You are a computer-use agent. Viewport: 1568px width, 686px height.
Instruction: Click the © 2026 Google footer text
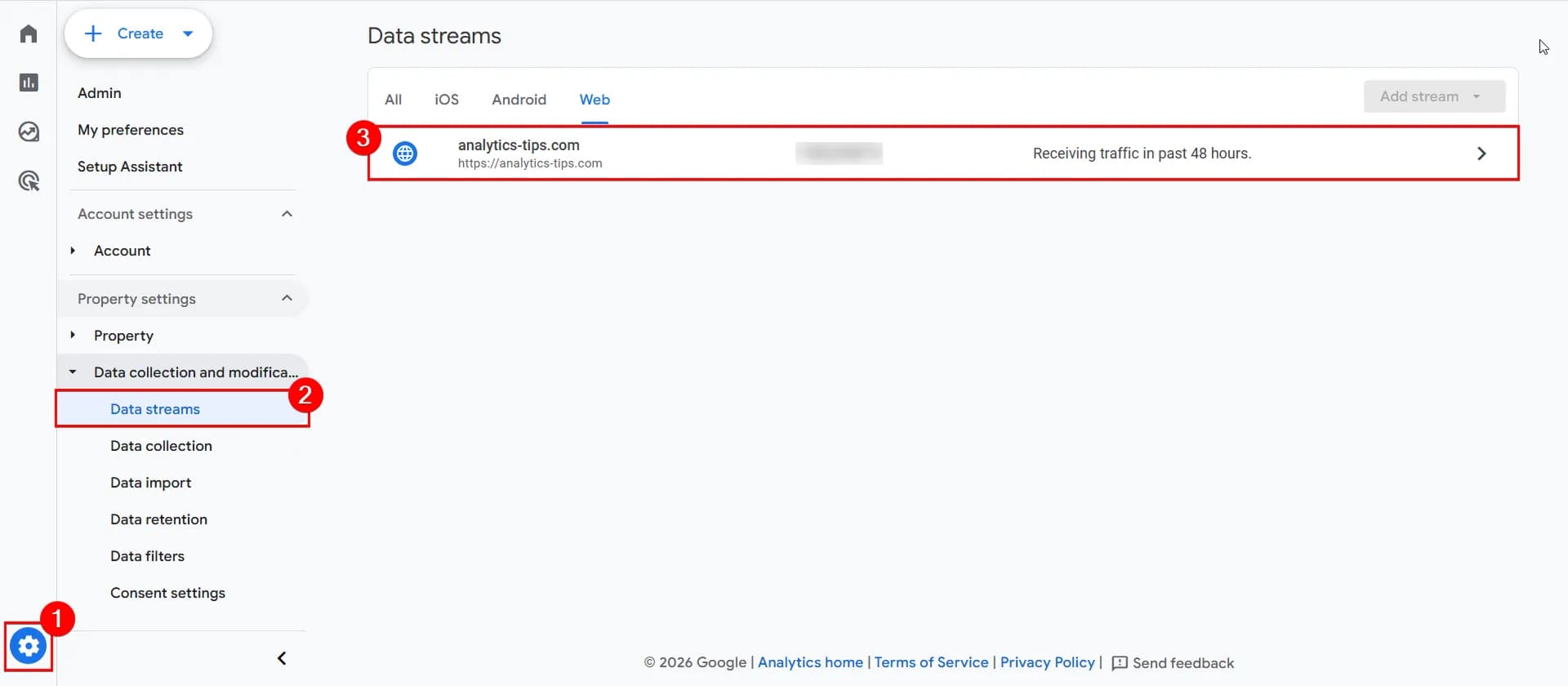coord(695,662)
